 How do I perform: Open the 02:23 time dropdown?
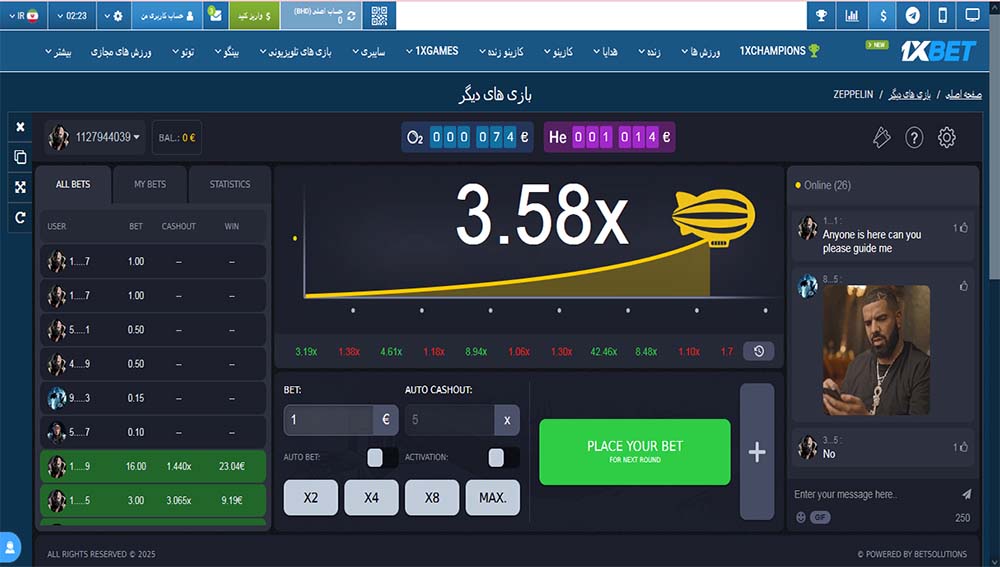pyautogui.click(x=71, y=16)
